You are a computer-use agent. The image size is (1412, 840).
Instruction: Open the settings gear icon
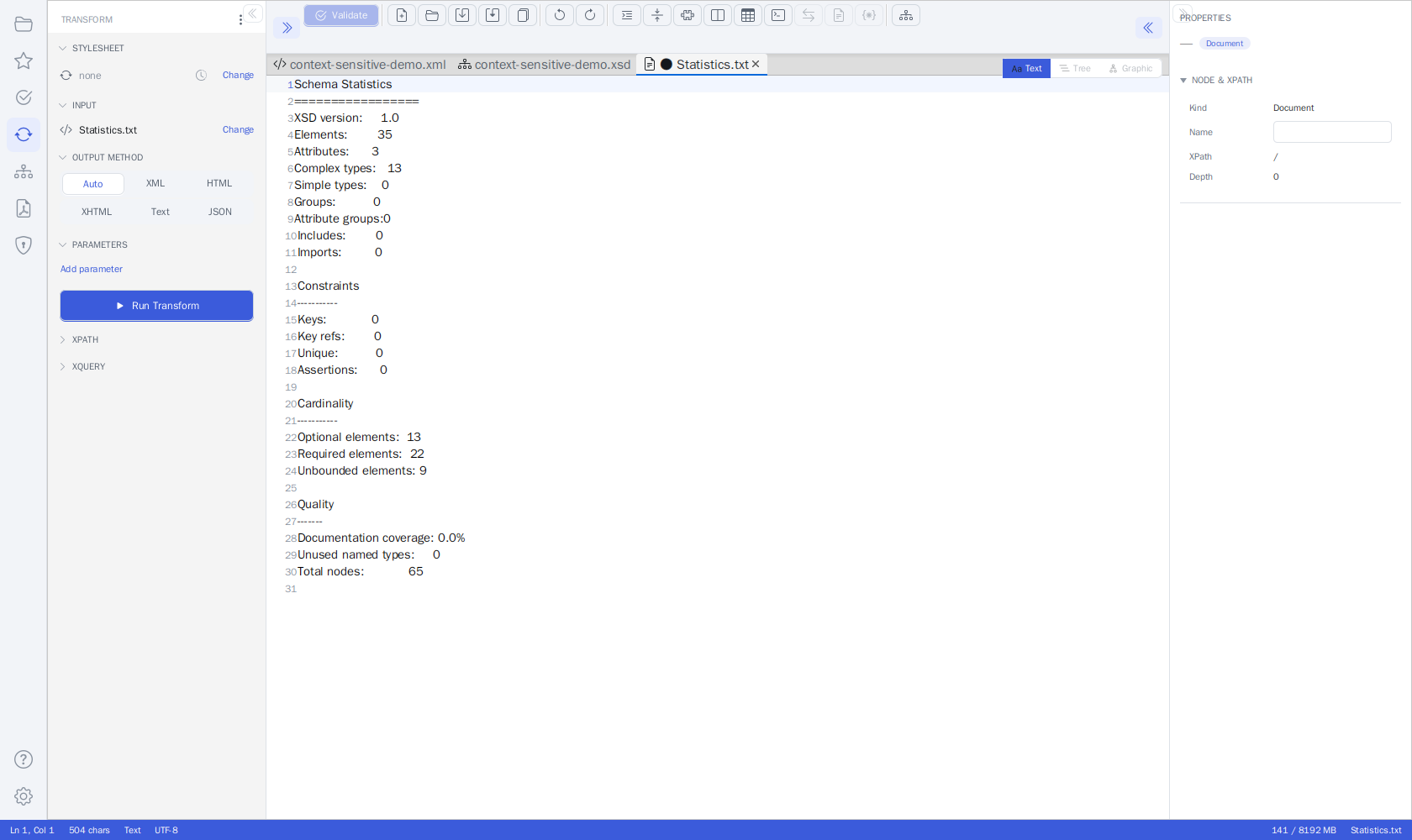[x=24, y=796]
